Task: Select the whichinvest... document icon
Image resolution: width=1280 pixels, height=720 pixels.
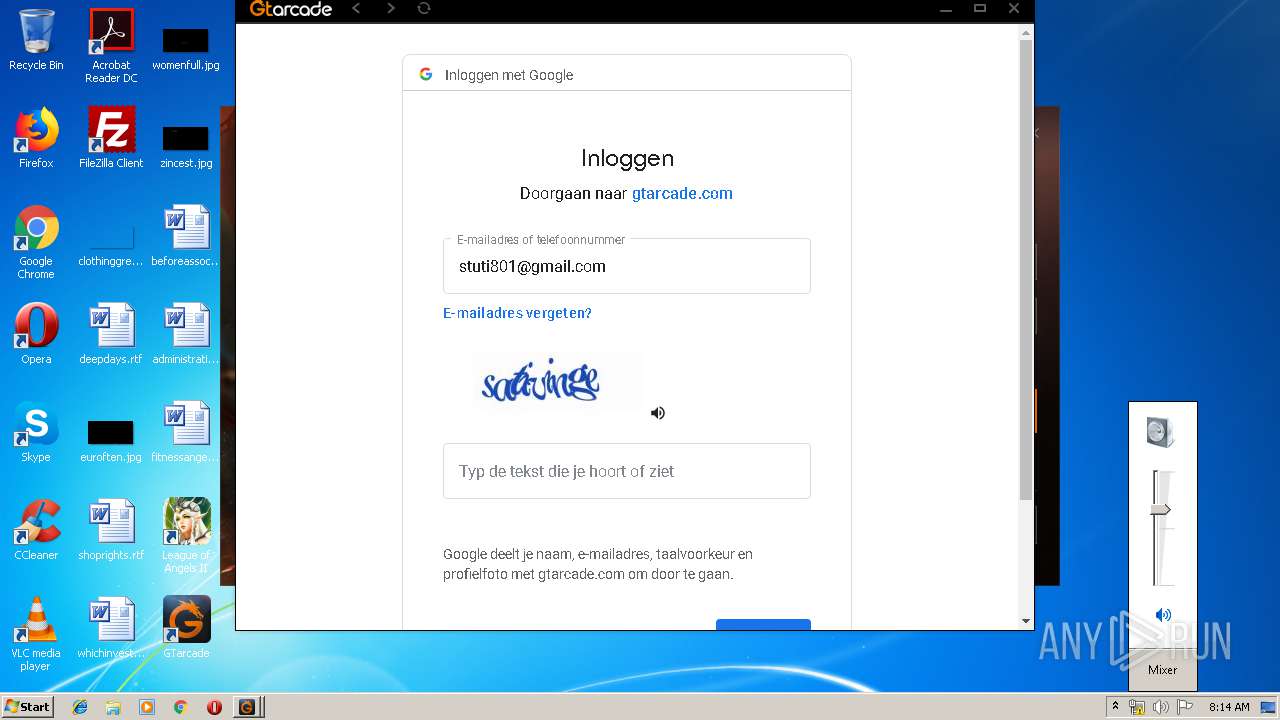Action: coord(111,628)
